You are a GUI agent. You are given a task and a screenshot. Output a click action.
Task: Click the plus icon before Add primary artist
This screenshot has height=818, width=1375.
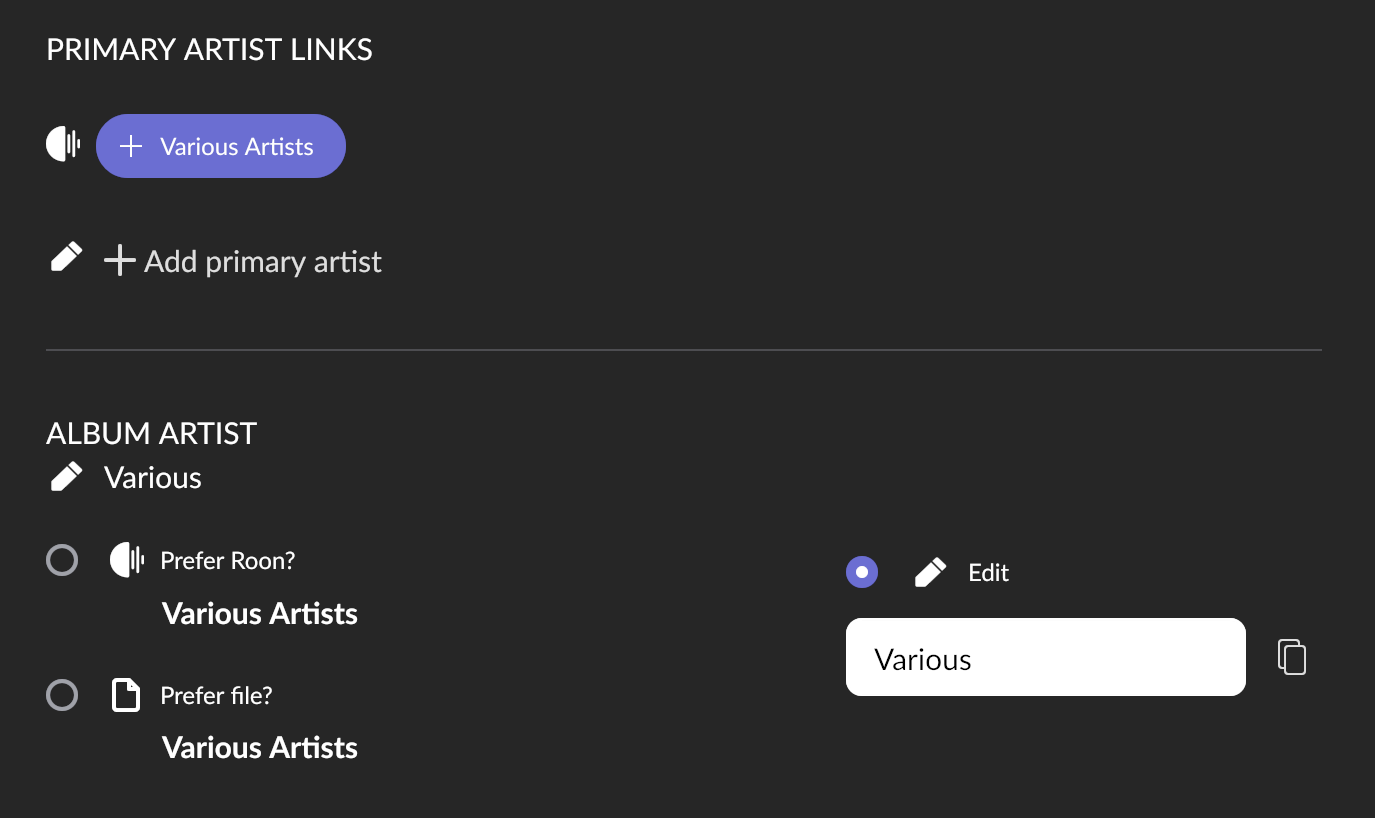[120, 262]
